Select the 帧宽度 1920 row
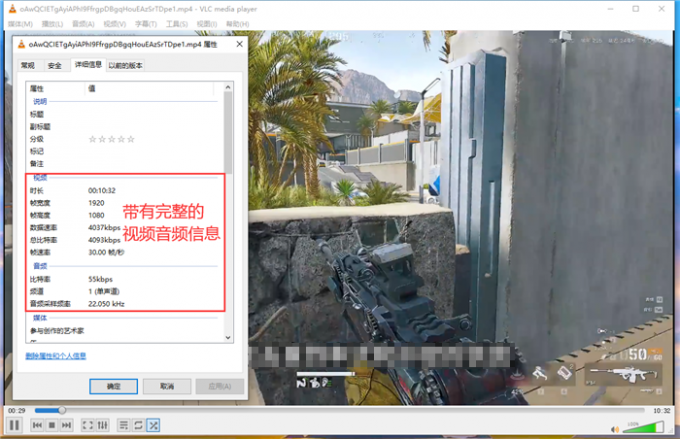Screen dimensions: 680x439 pos(124,203)
